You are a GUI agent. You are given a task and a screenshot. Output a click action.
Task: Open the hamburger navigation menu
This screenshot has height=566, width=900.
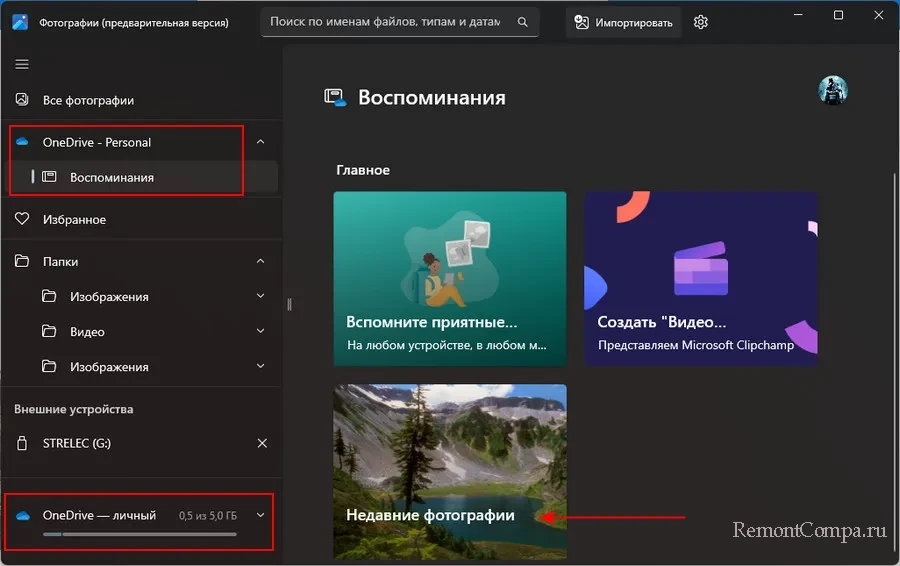coord(22,64)
